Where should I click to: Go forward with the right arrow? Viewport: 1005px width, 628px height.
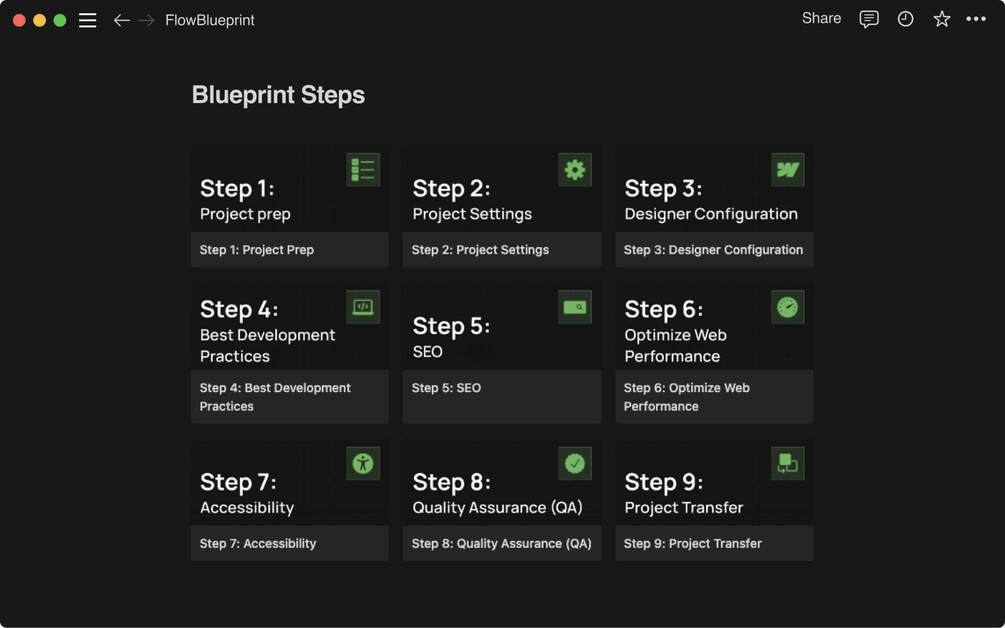pyautogui.click(x=146, y=20)
